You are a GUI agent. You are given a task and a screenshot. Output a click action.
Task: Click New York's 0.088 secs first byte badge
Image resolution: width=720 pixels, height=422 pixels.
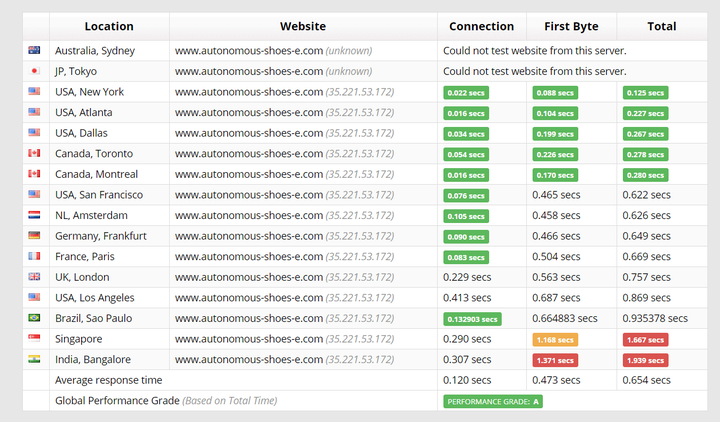click(555, 93)
